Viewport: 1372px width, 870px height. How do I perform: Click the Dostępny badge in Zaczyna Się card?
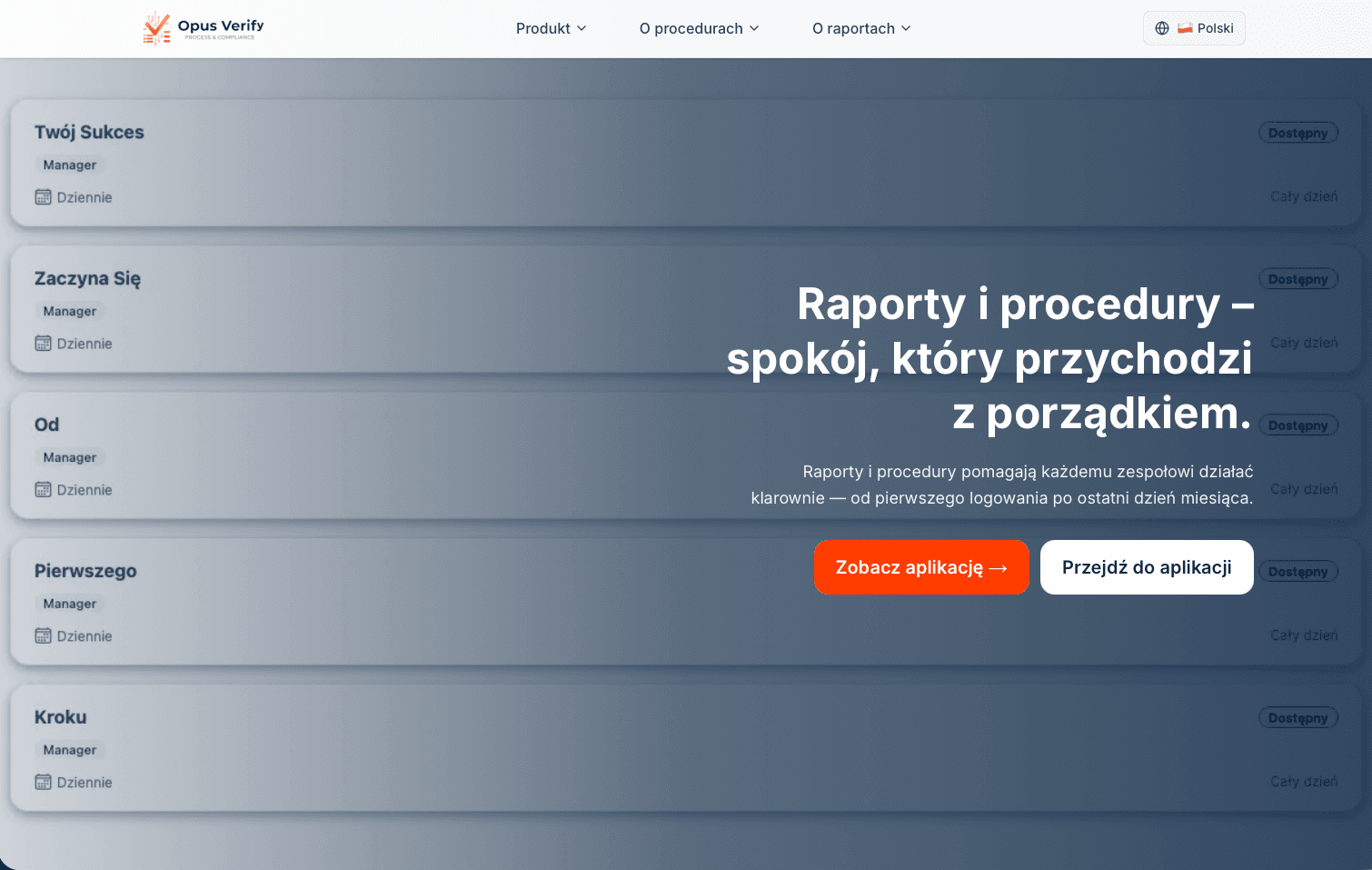pos(1297,279)
